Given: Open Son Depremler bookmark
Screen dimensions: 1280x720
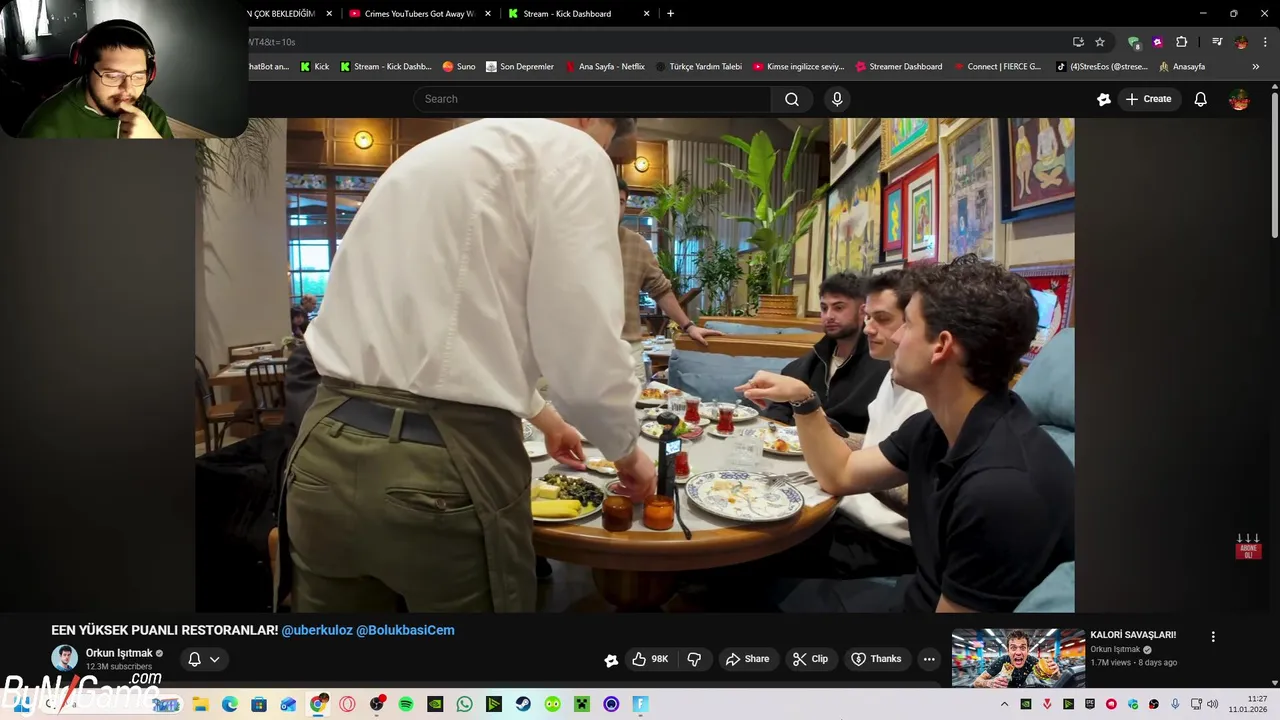Looking at the screenshot, I should 519,67.
